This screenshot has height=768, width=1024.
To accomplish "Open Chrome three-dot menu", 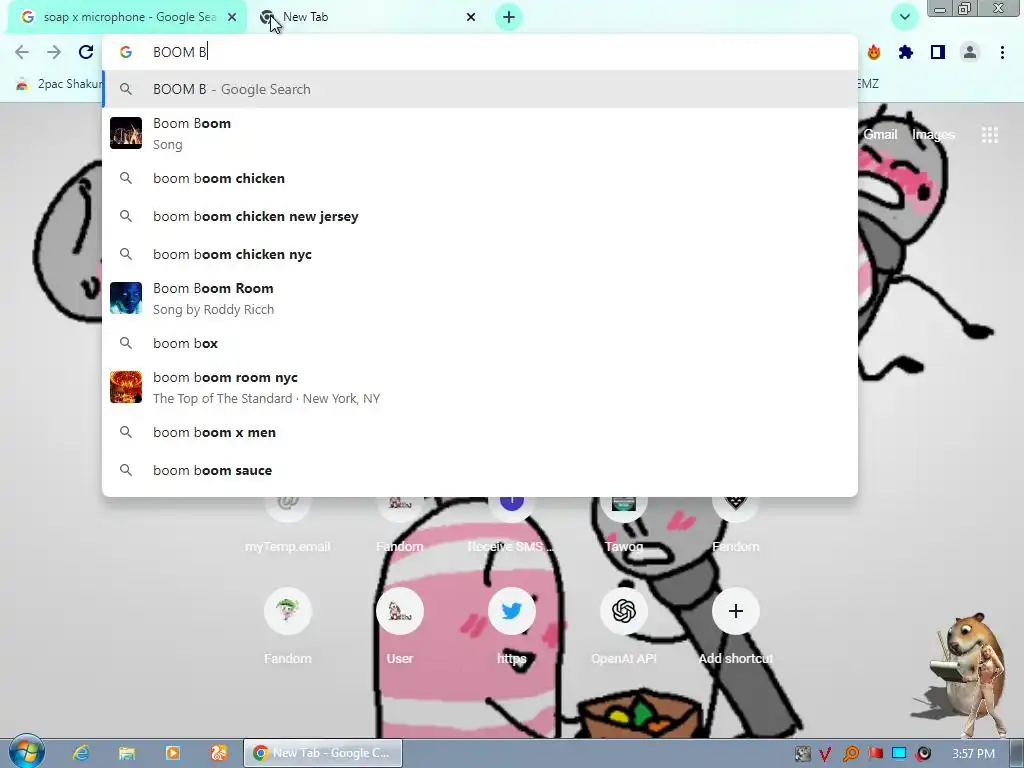I will coord(1002,52).
